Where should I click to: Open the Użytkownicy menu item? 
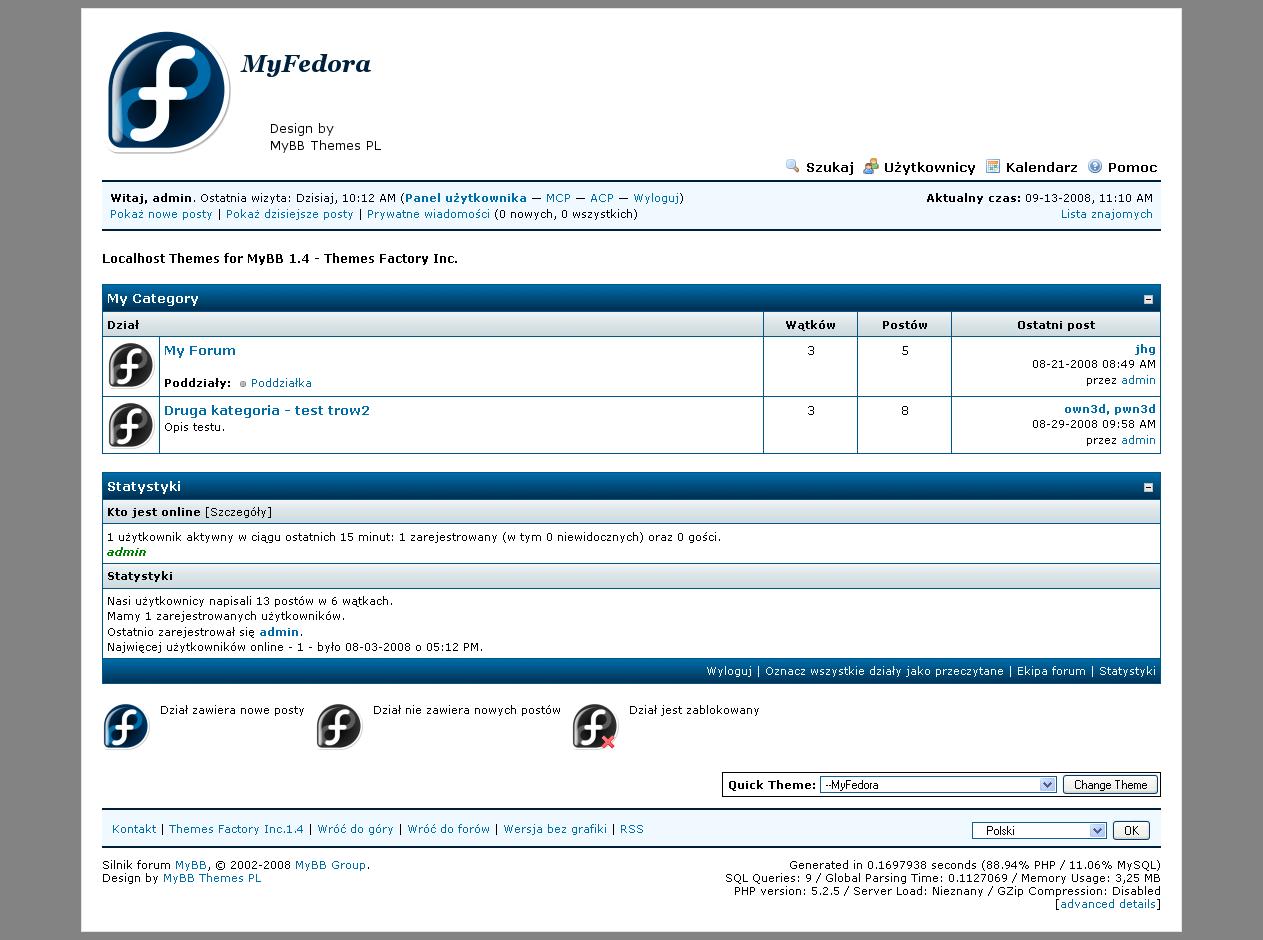pyautogui.click(x=929, y=167)
